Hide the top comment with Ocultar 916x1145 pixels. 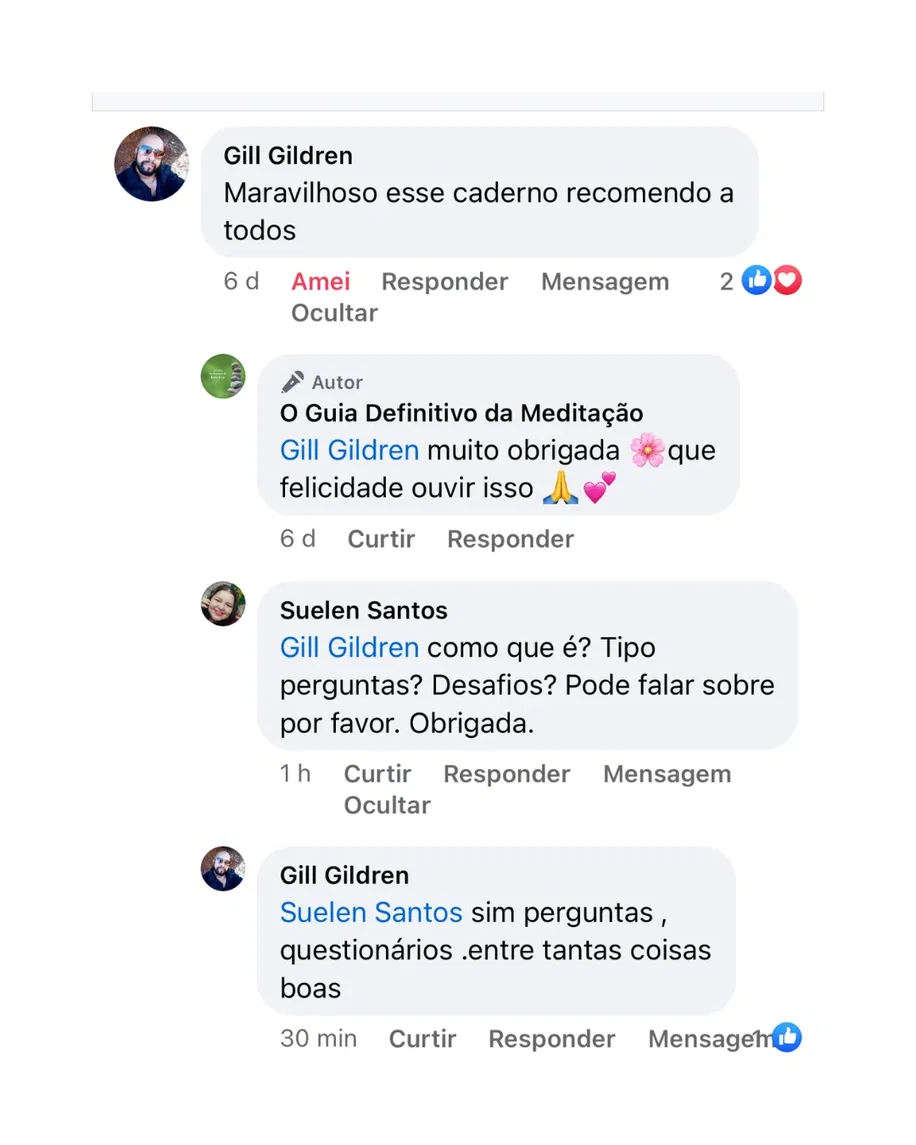click(335, 313)
